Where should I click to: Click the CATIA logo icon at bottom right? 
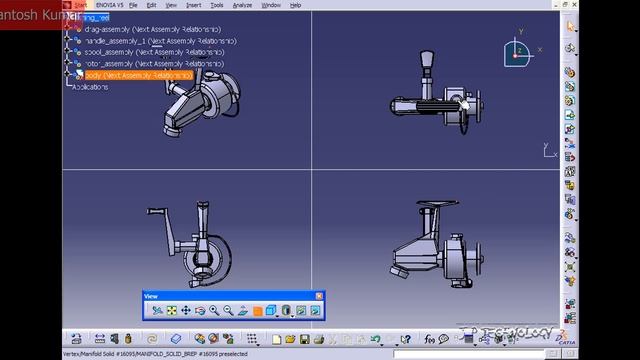[x=566, y=338]
